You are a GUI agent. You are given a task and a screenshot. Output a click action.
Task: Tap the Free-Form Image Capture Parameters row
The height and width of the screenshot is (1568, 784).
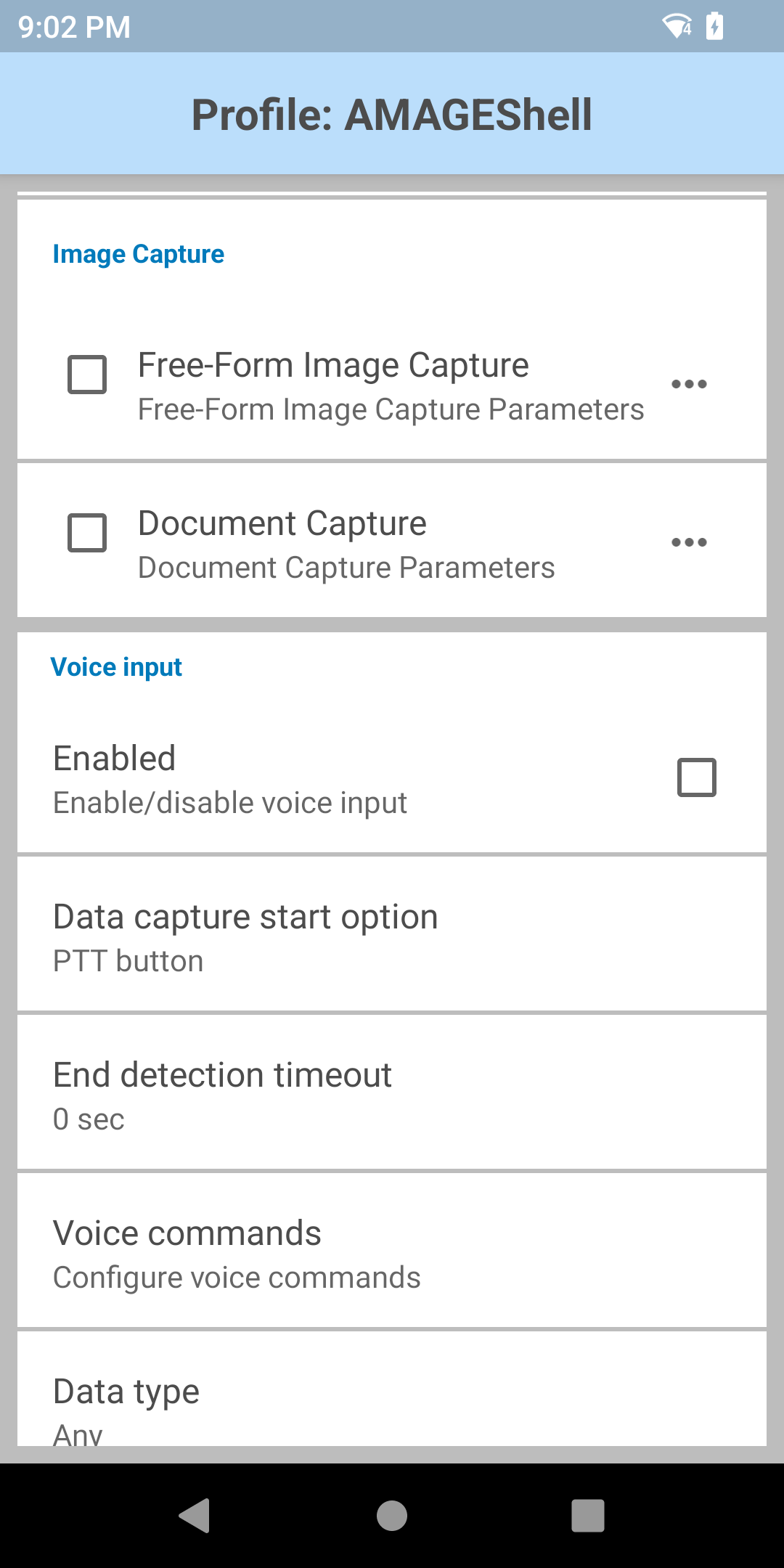pos(391,410)
